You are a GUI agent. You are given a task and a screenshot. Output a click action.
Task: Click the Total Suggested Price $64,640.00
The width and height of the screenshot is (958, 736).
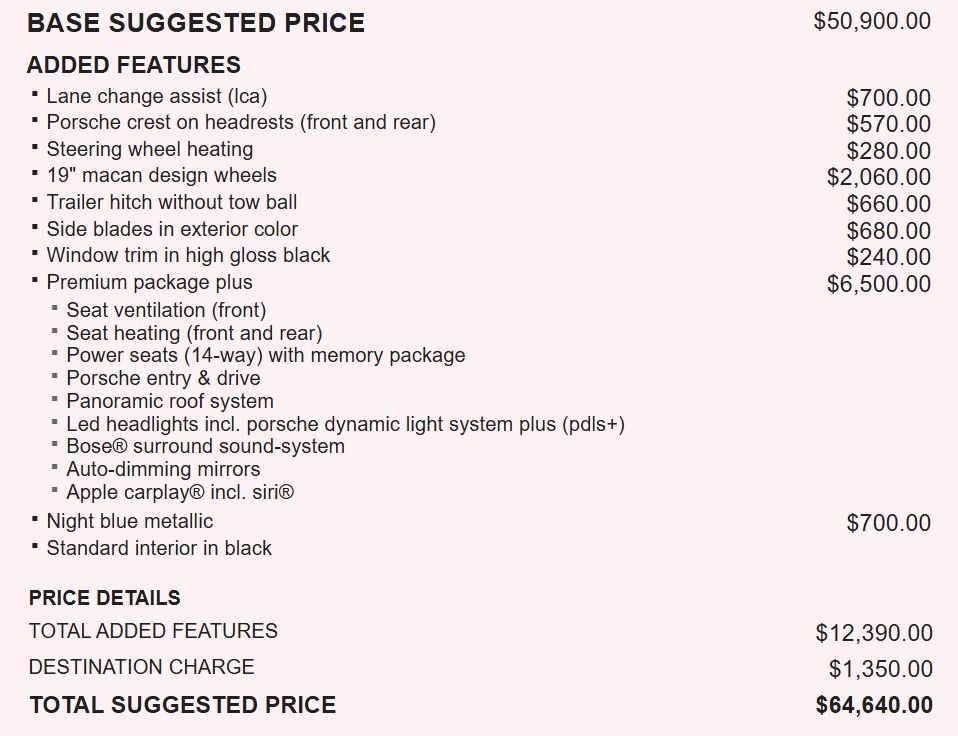coord(874,705)
